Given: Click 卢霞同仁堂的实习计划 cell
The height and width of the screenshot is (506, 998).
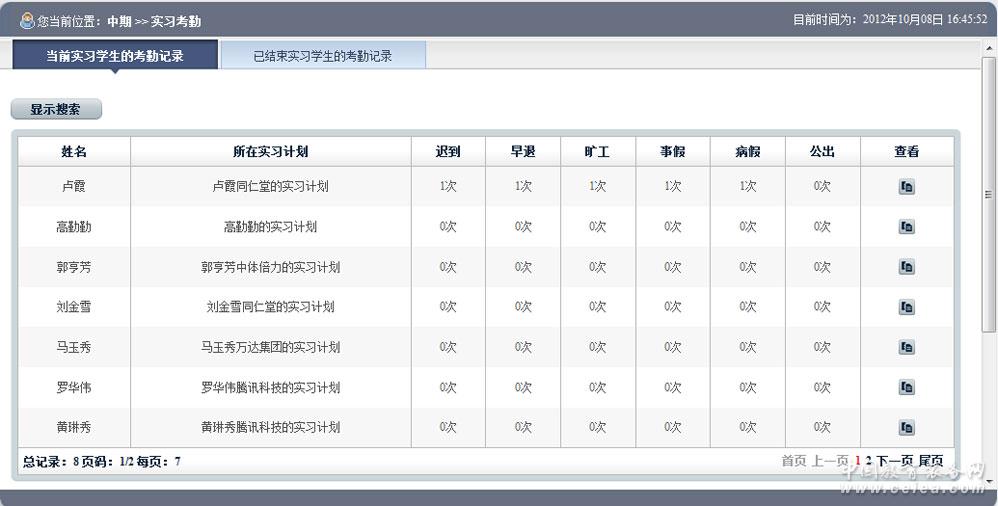Looking at the screenshot, I should (270, 187).
